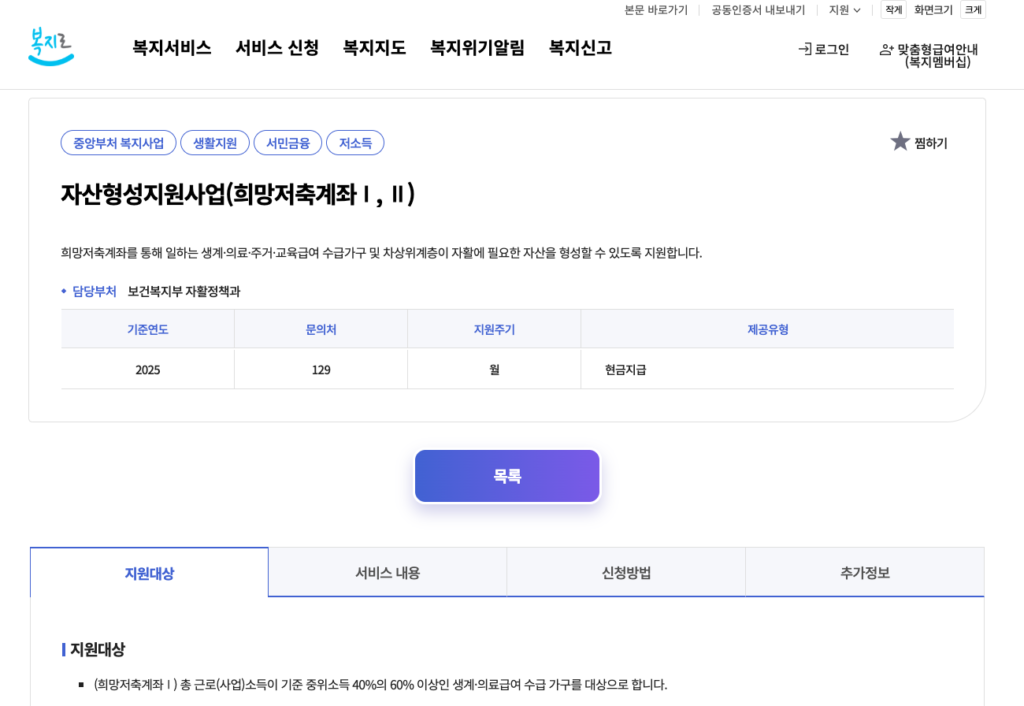The width and height of the screenshot is (1024, 706).
Task: Open the 복지서비스 menu
Action: (x=170, y=46)
